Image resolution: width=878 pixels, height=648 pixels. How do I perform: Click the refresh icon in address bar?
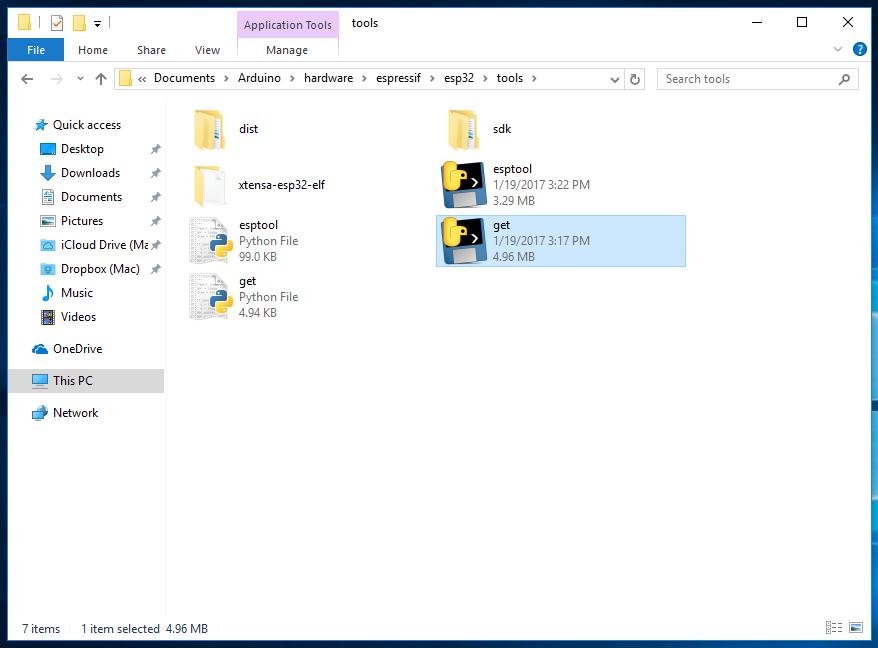(636, 78)
